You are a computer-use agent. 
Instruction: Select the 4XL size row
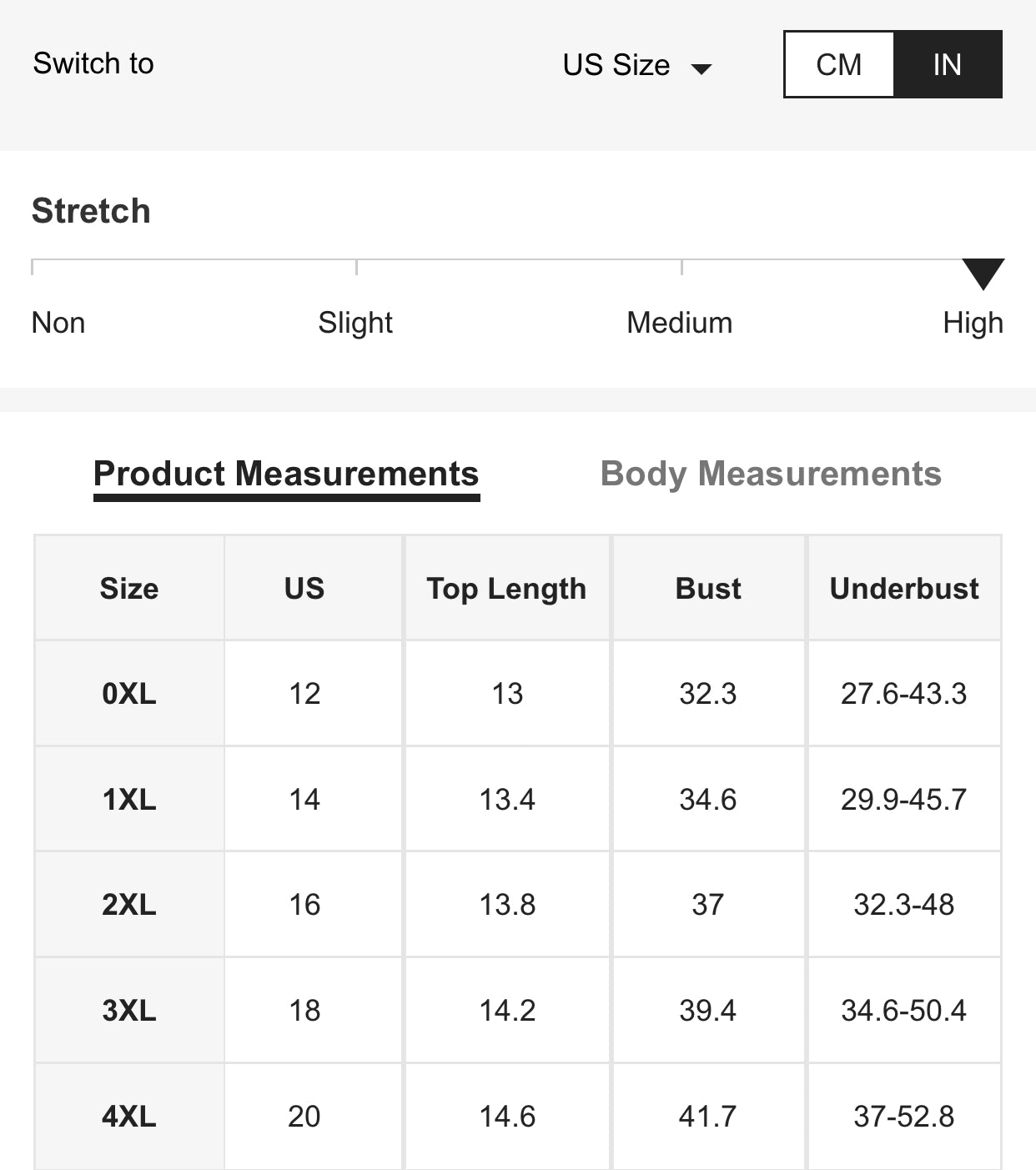click(x=129, y=1116)
